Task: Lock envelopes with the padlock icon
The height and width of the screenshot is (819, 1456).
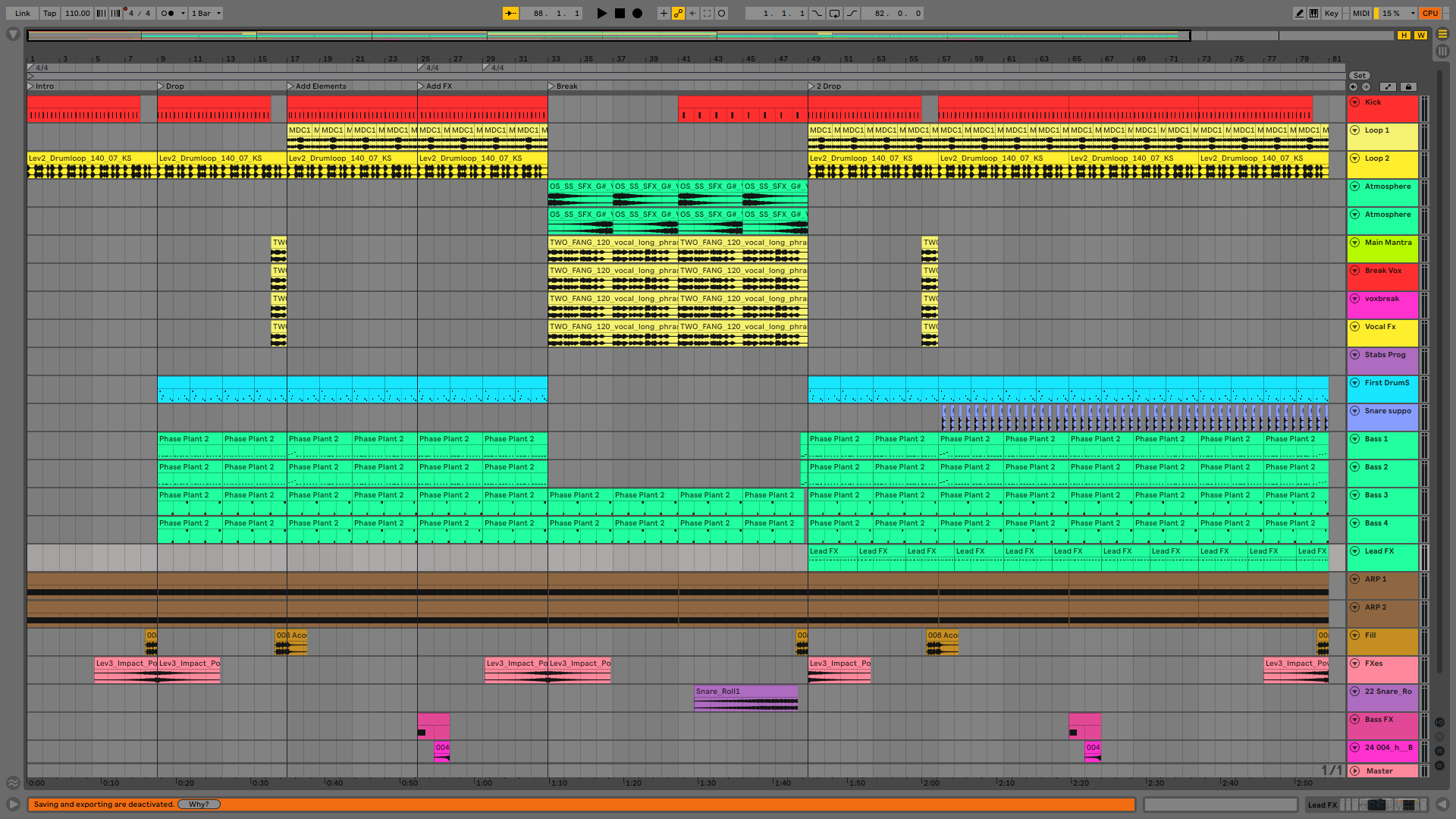Action: (1408, 86)
